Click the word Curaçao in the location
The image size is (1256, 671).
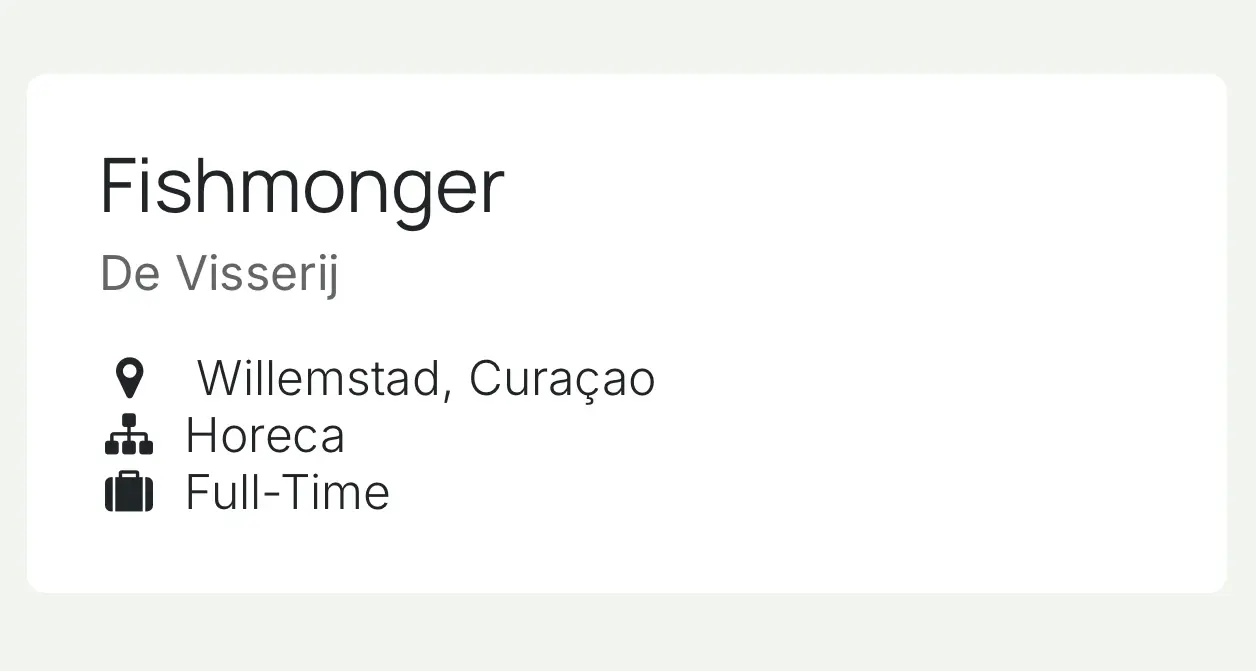click(x=562, y=380)
